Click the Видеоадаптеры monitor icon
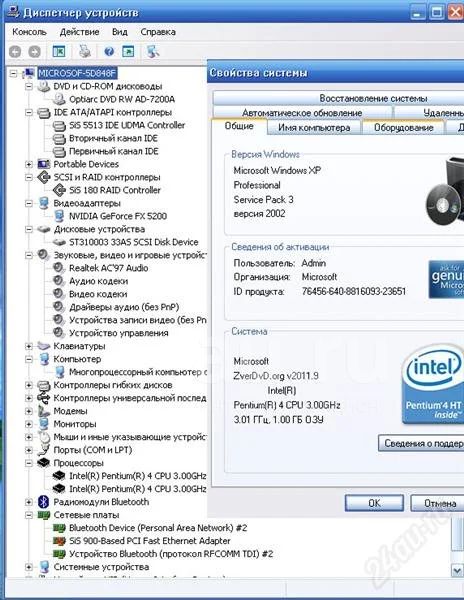 (44, 203)
